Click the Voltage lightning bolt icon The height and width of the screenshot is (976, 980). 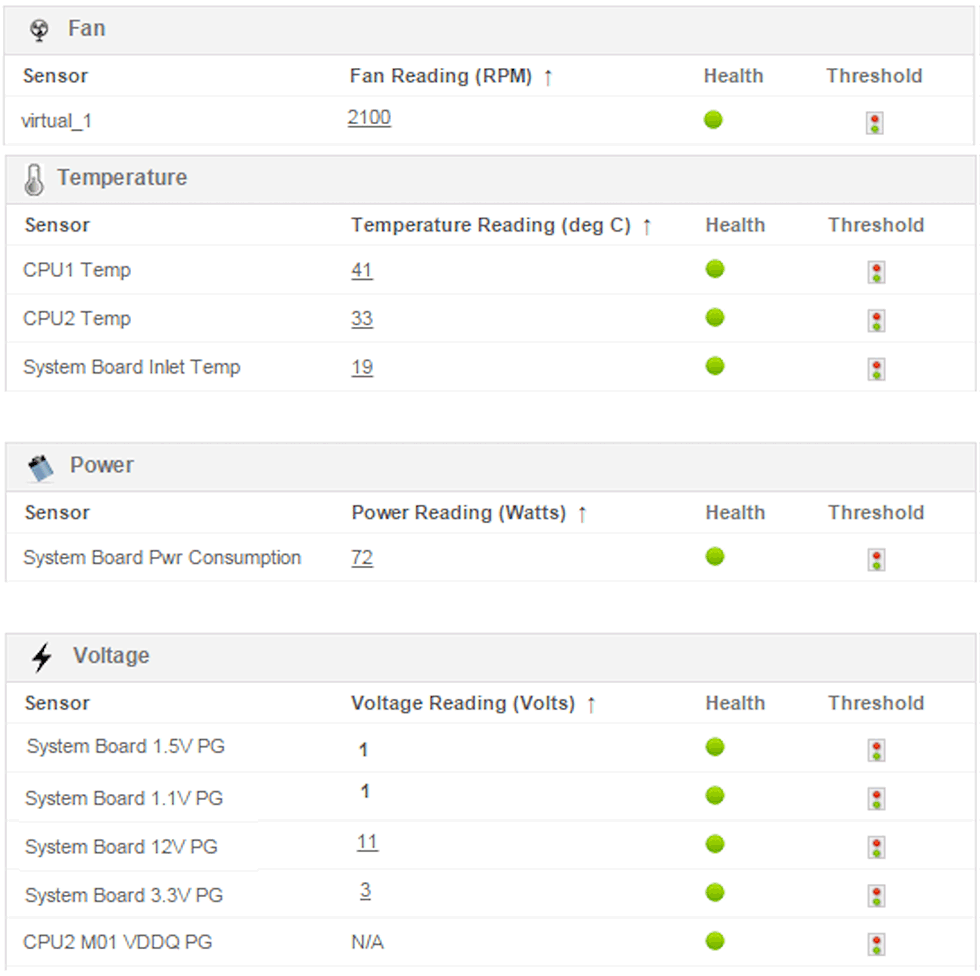[42, 657]
